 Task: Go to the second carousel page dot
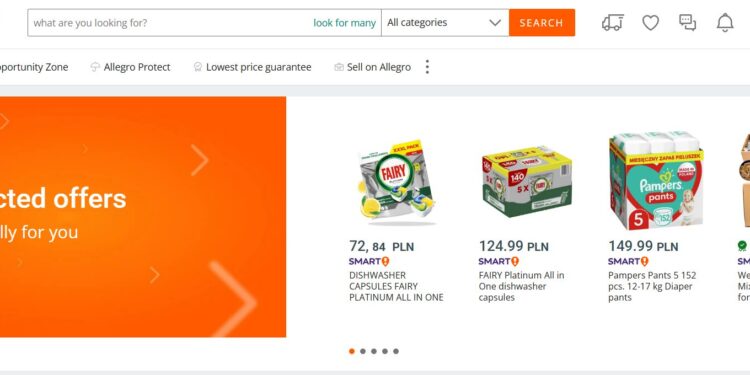(363, 351)
